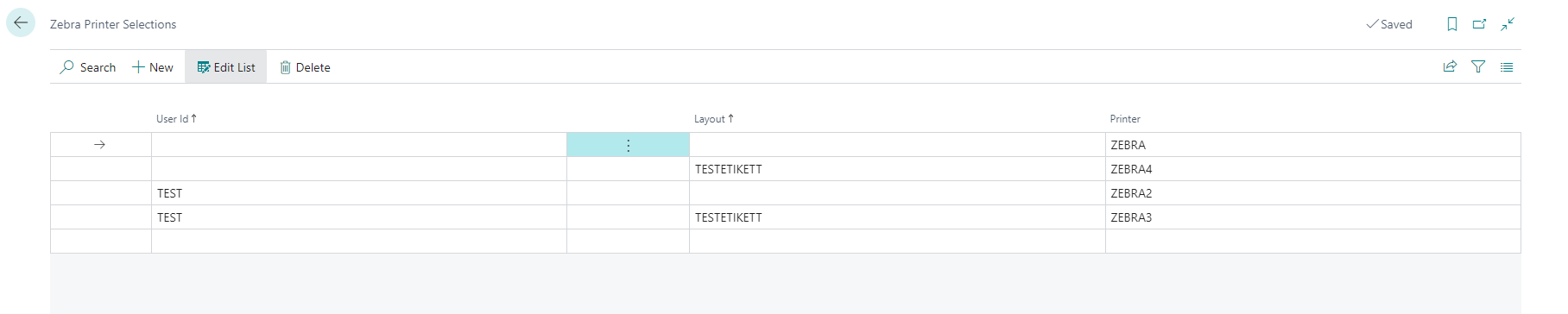
Task: Sort by the Layout column header
Action: point(713,119)
